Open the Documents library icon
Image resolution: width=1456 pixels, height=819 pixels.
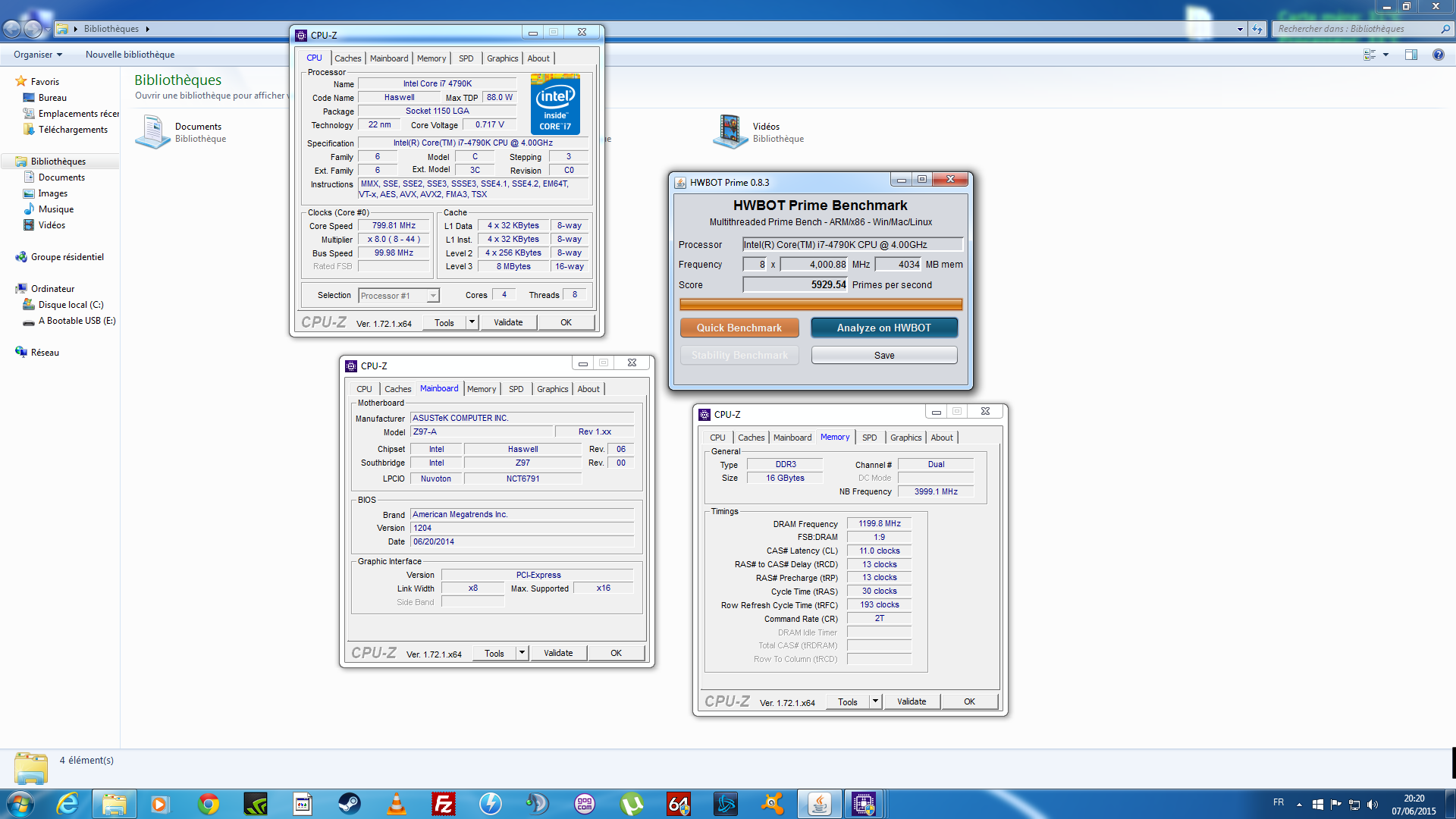pyautogui.click(x=152, y=132)
